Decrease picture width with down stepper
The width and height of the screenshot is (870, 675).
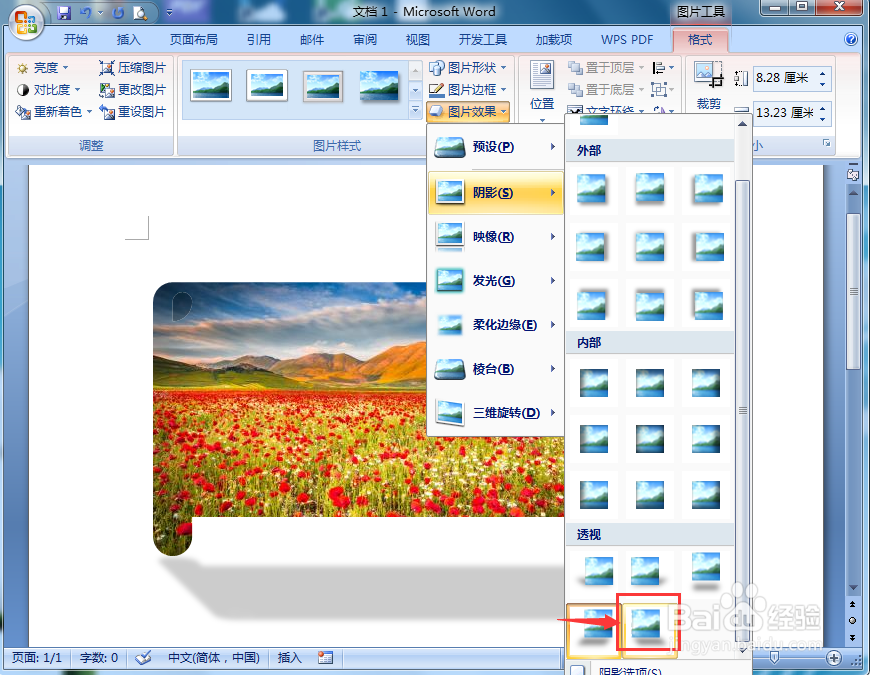[822, 118]
